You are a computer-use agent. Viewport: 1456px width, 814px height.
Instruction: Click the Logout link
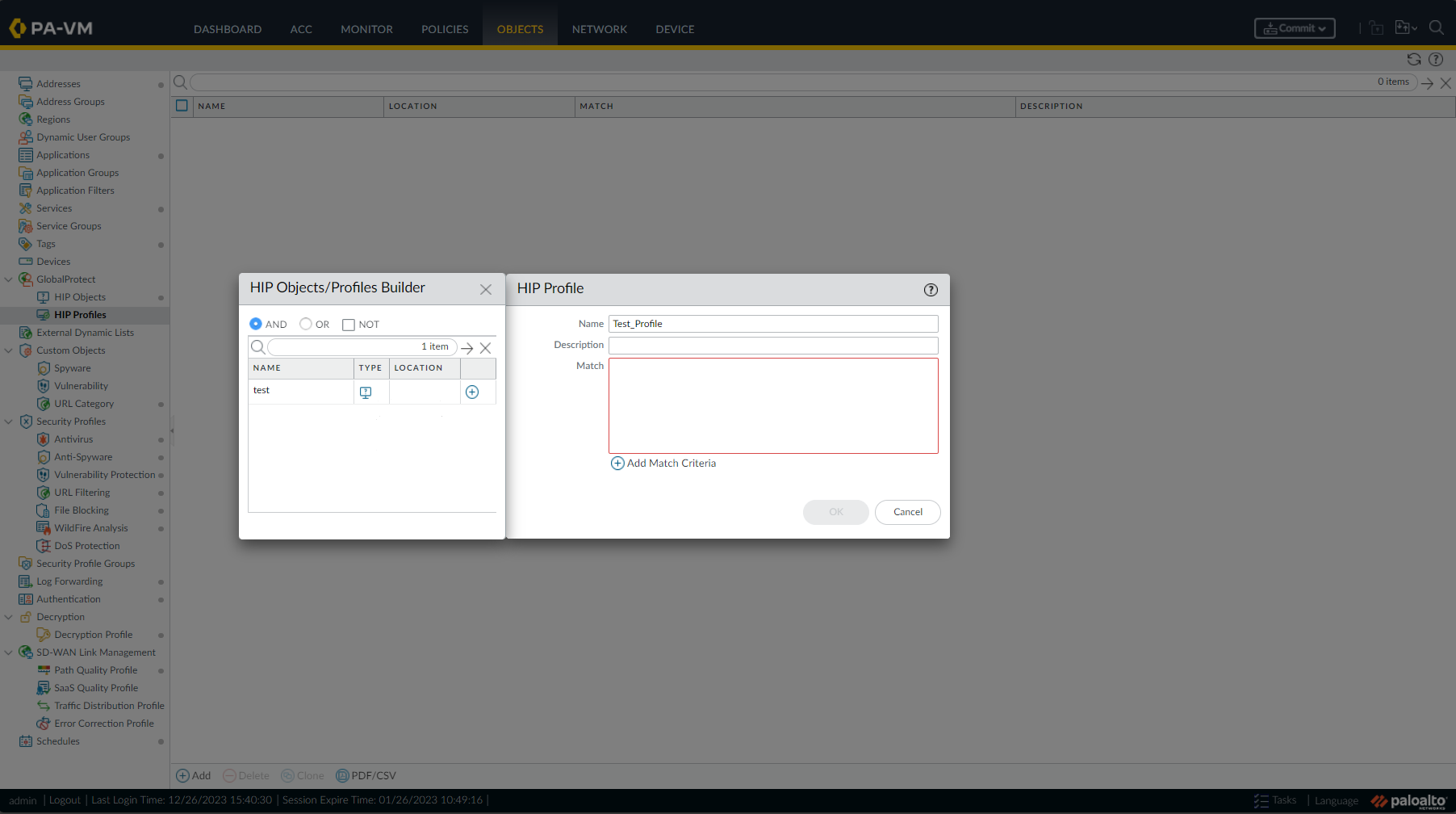[65, 800]
